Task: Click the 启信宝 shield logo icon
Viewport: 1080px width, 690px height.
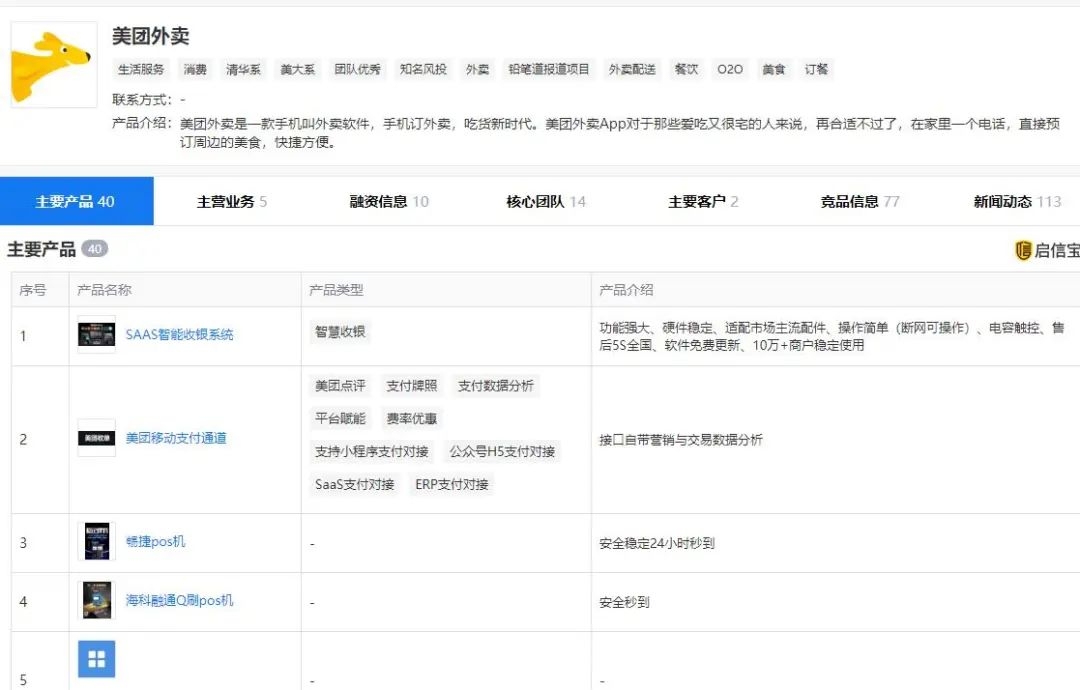Action: pyautogui.click(x=1024, y=250)
